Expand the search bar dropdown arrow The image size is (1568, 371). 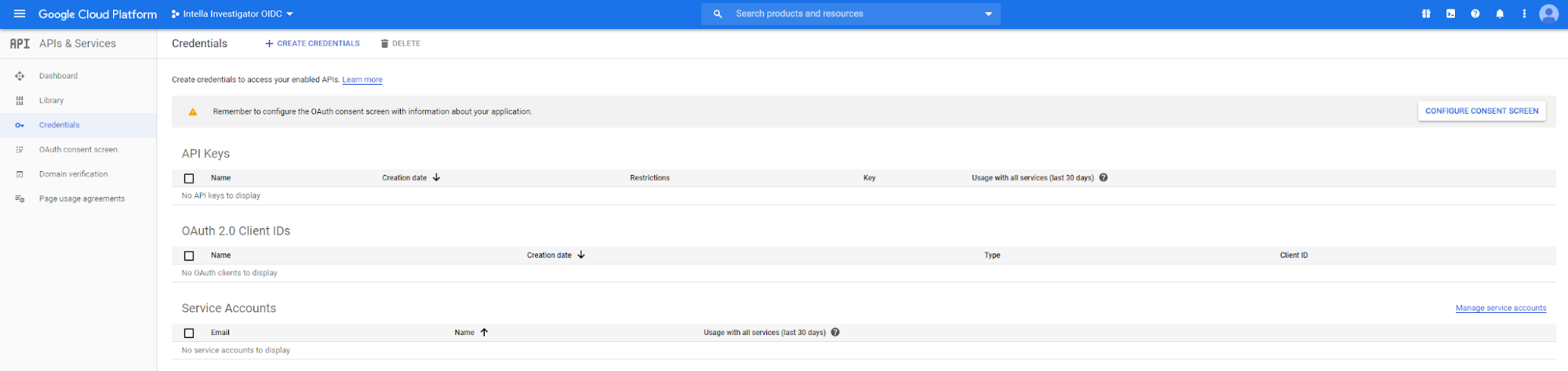[x=988, y=14]
